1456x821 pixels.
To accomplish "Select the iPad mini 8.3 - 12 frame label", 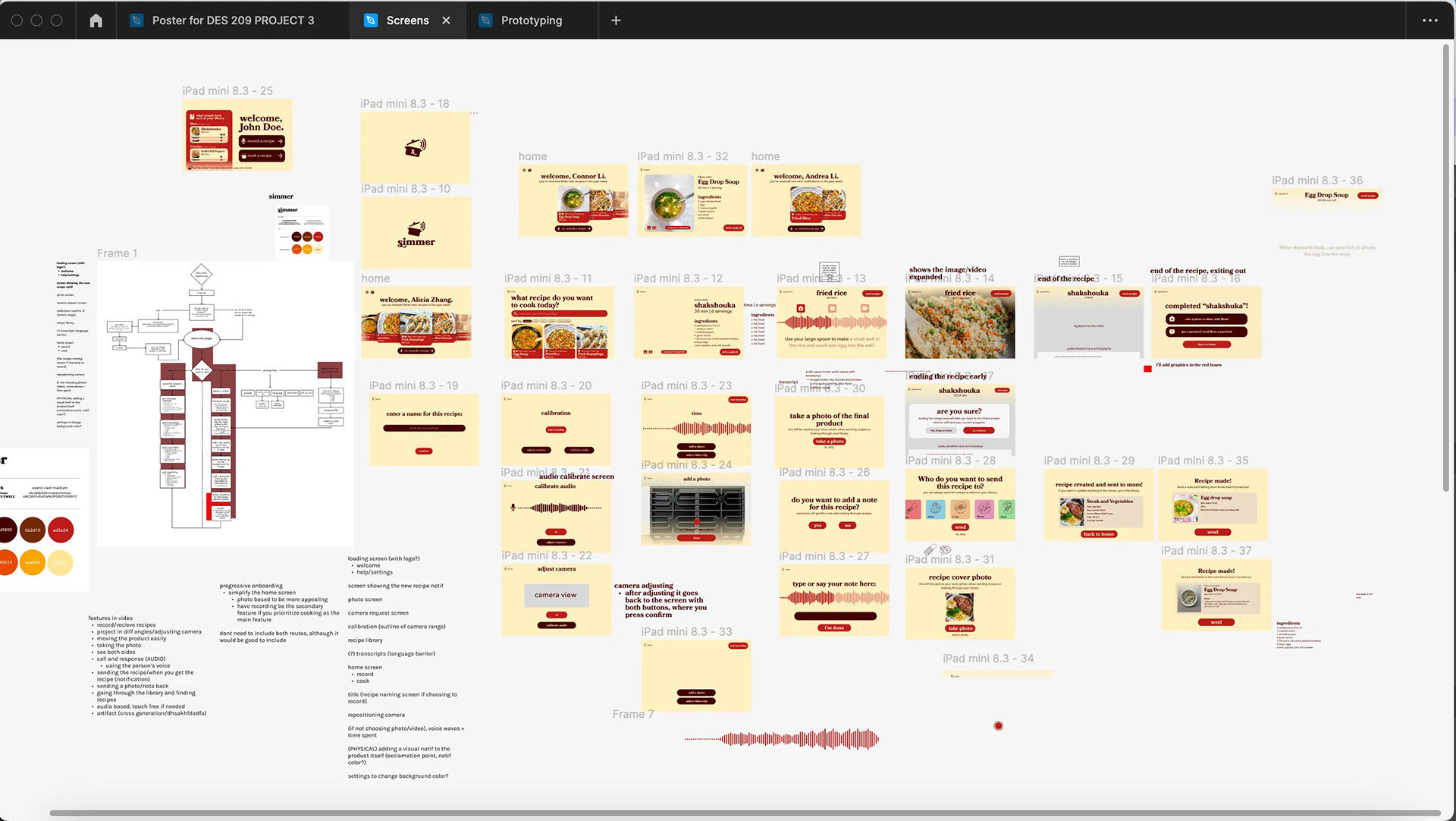I will point(678,278).
